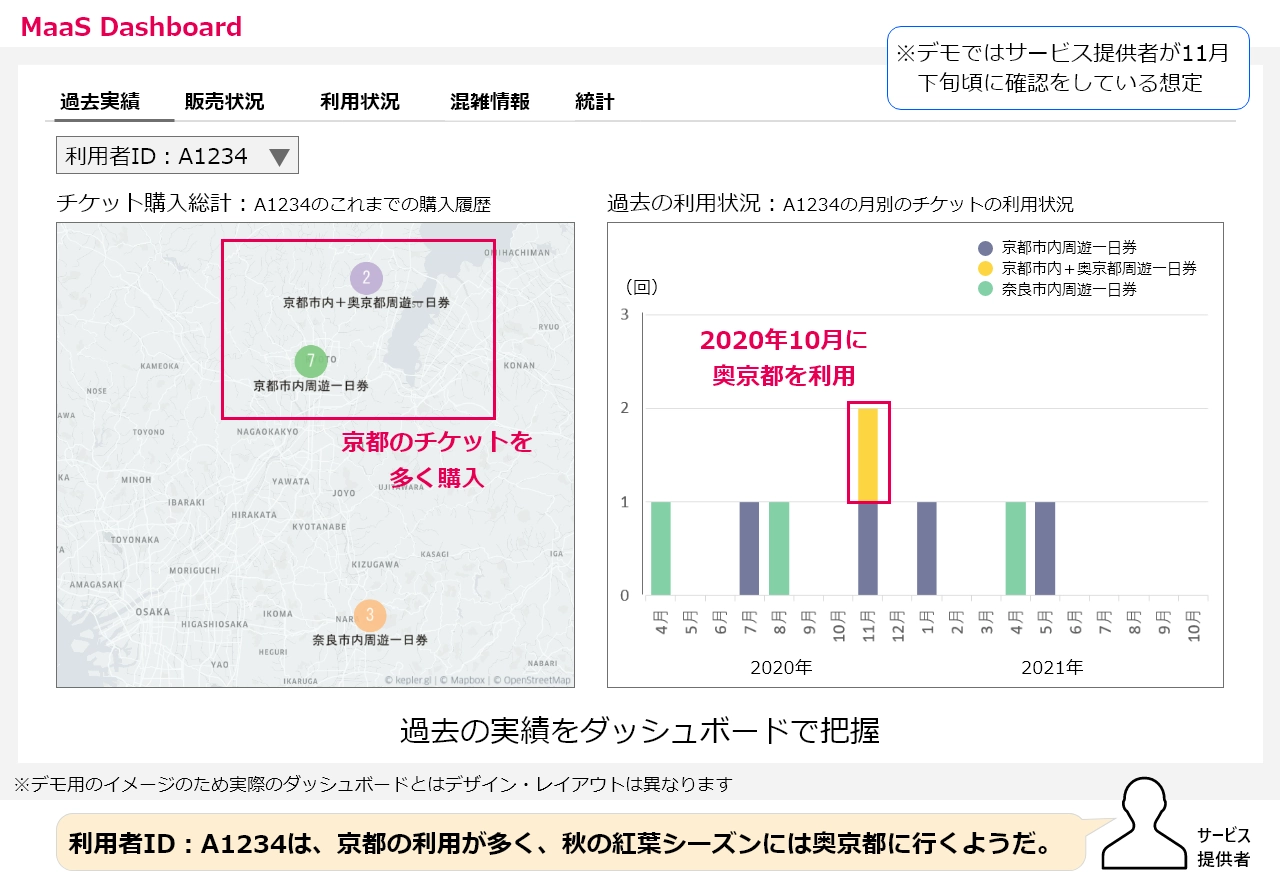The image size is (1280, 880).
Task: Click the purple bar for May 2021
Action: coord(1045,548)
